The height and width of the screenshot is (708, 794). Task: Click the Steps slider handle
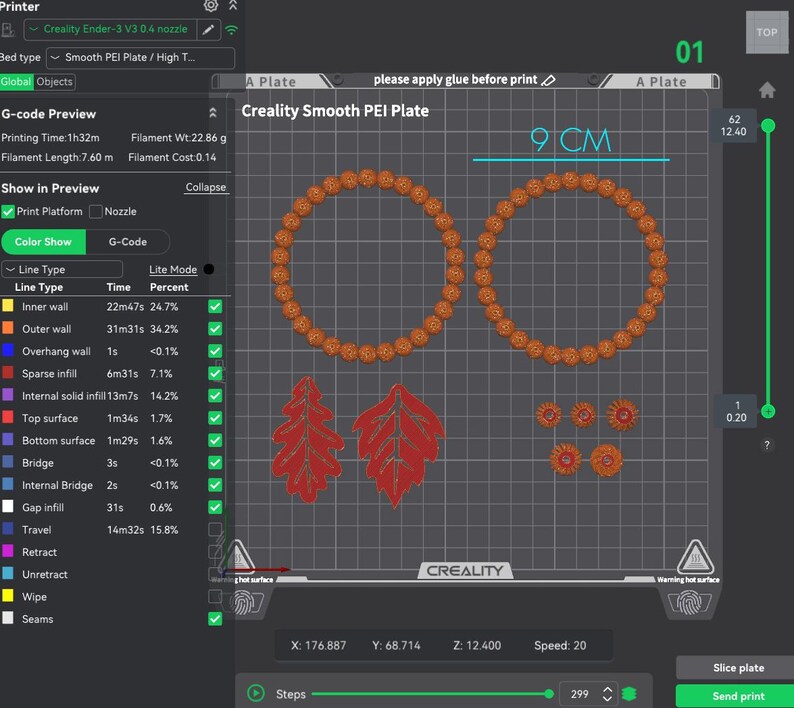click(549, 694)
